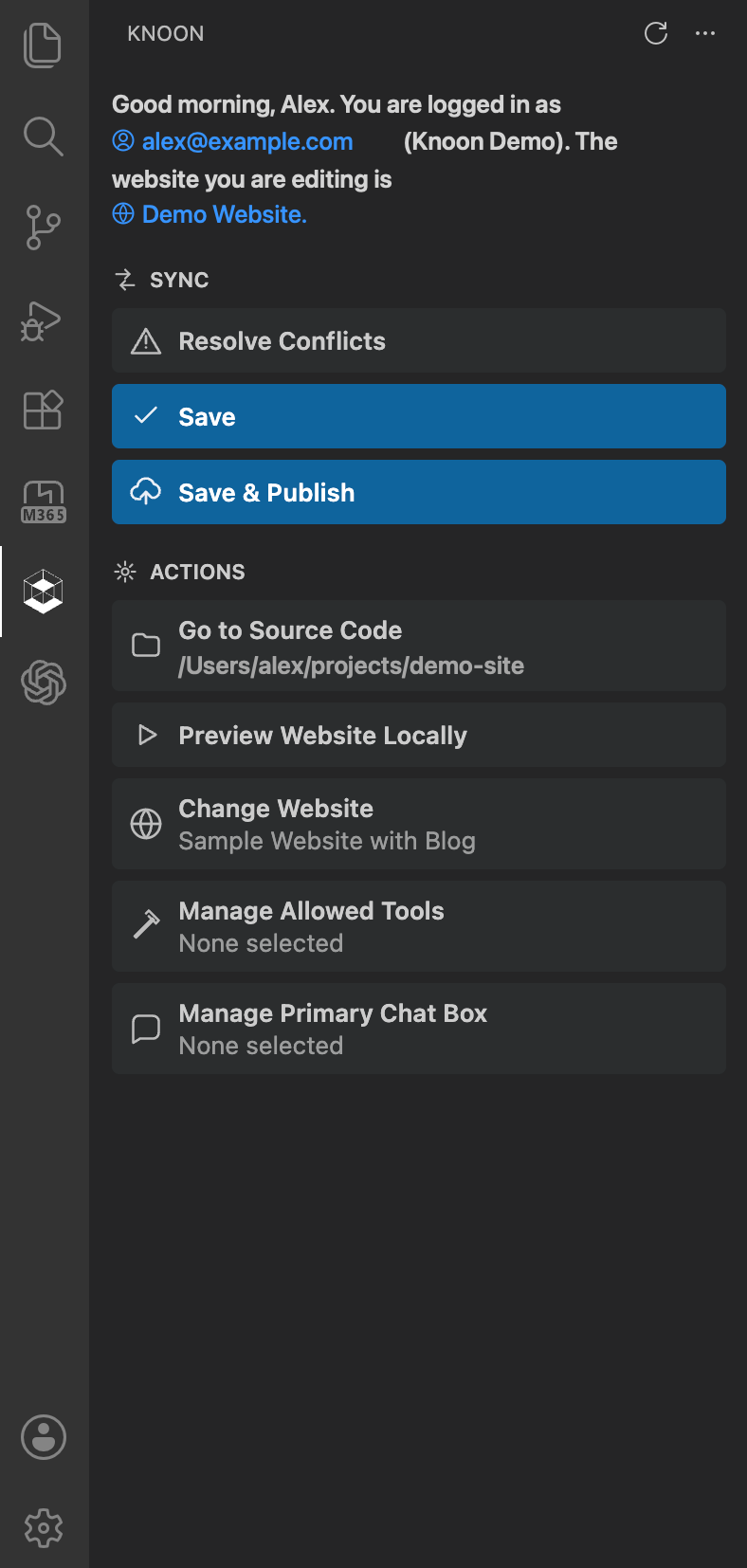Open the Accounts menu icon

coord(44,1437)
